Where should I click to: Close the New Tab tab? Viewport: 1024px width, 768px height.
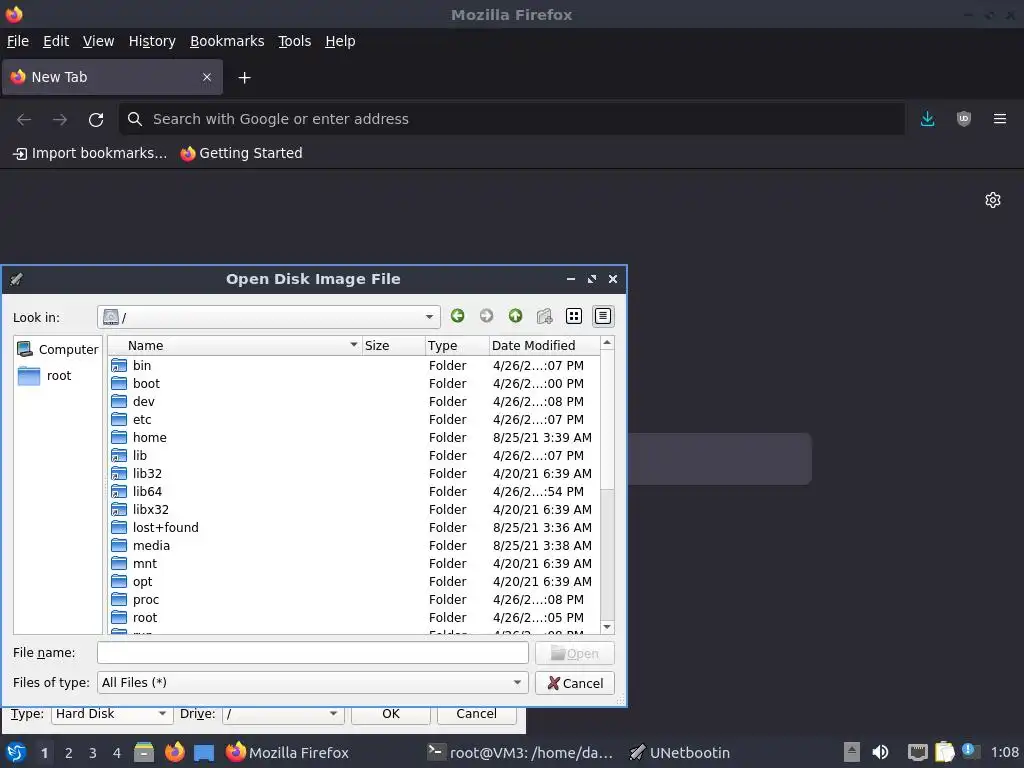coord(207,77)
